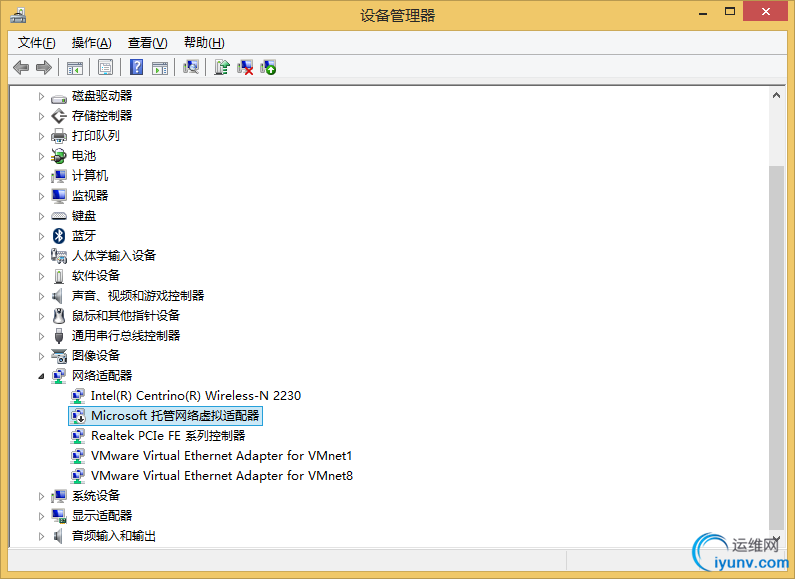Select the 打印队列 printer icon
Viewport: 795px width, 579px height.
[x=59, y=136]
